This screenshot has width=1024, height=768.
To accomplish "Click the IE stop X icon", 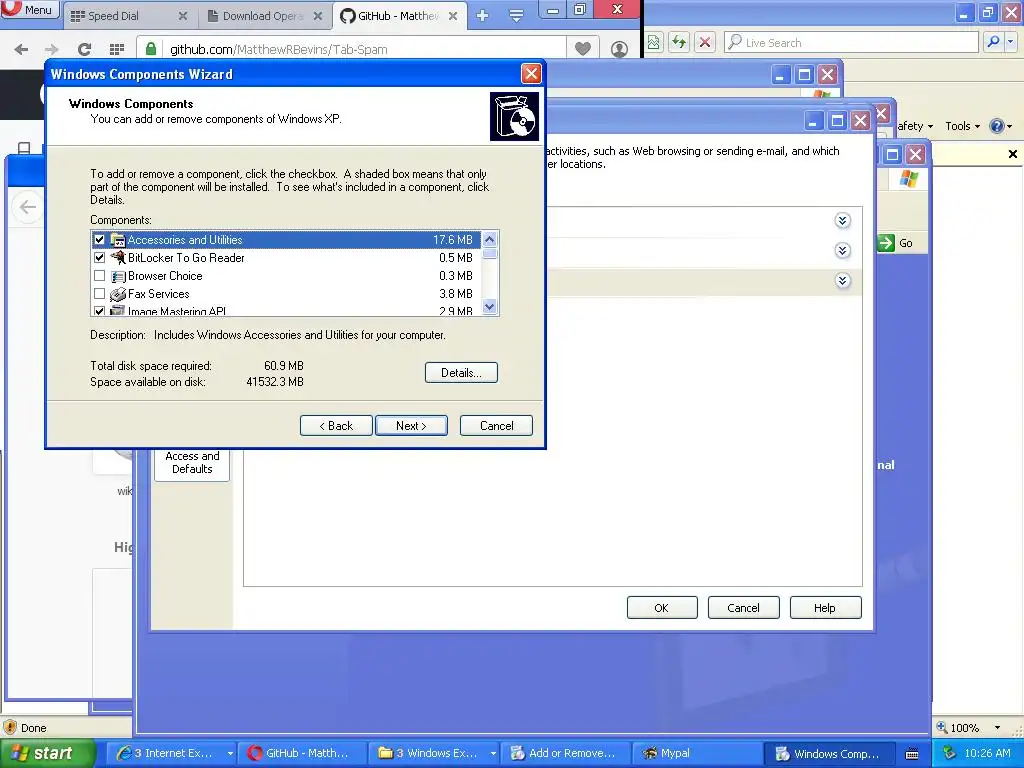I will coord(705,42).
